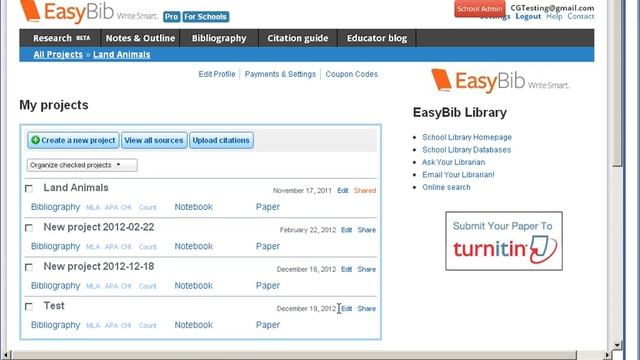The width and height of the screenshot is (640, 360).
Task: Click the Contact link in header
Action: pyautogui.click(x=580, y=16)
